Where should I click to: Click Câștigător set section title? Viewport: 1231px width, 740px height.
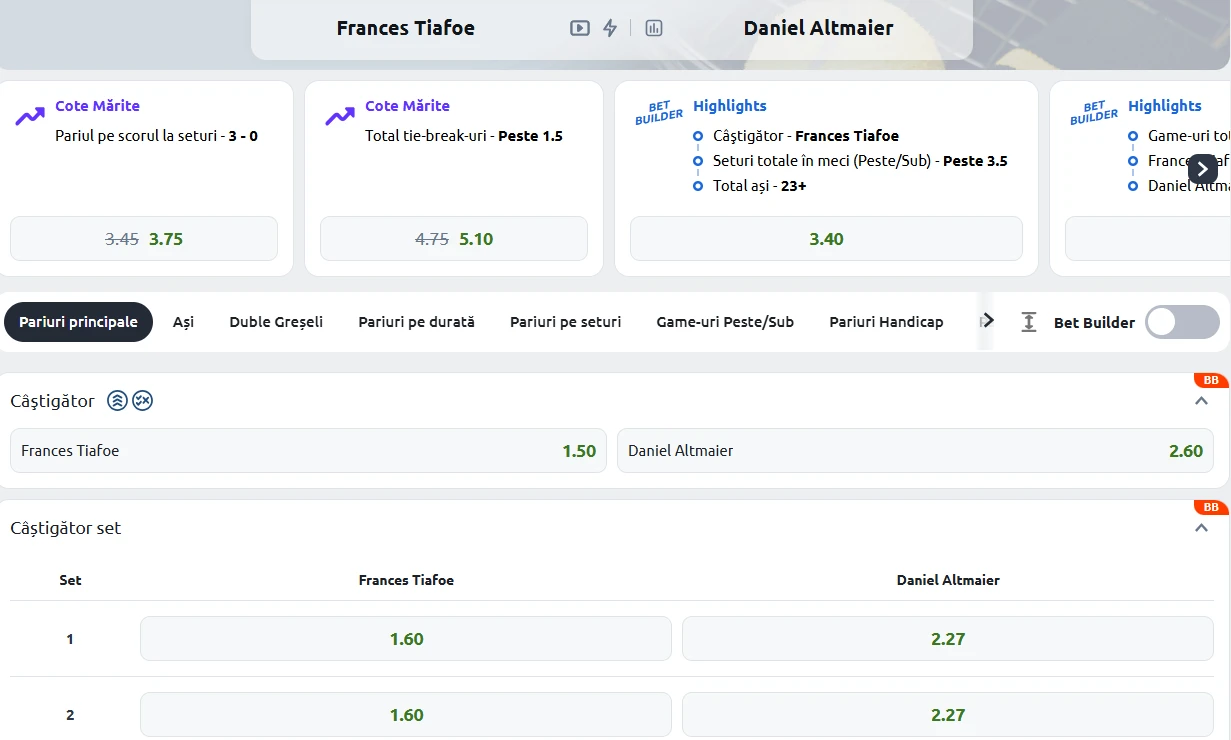tap(65, 528)
